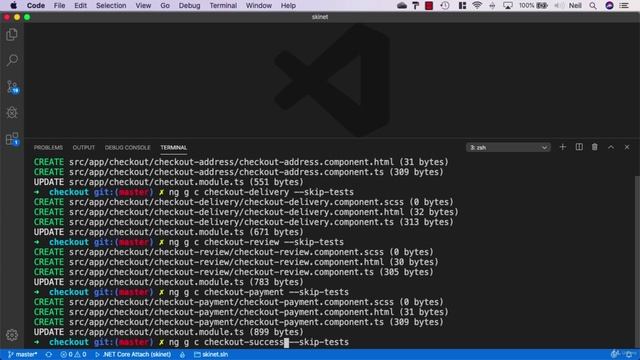Open the Extensions view
This screenshot has width=640, height=360.
pyautogui.click(x=12, y=139)
